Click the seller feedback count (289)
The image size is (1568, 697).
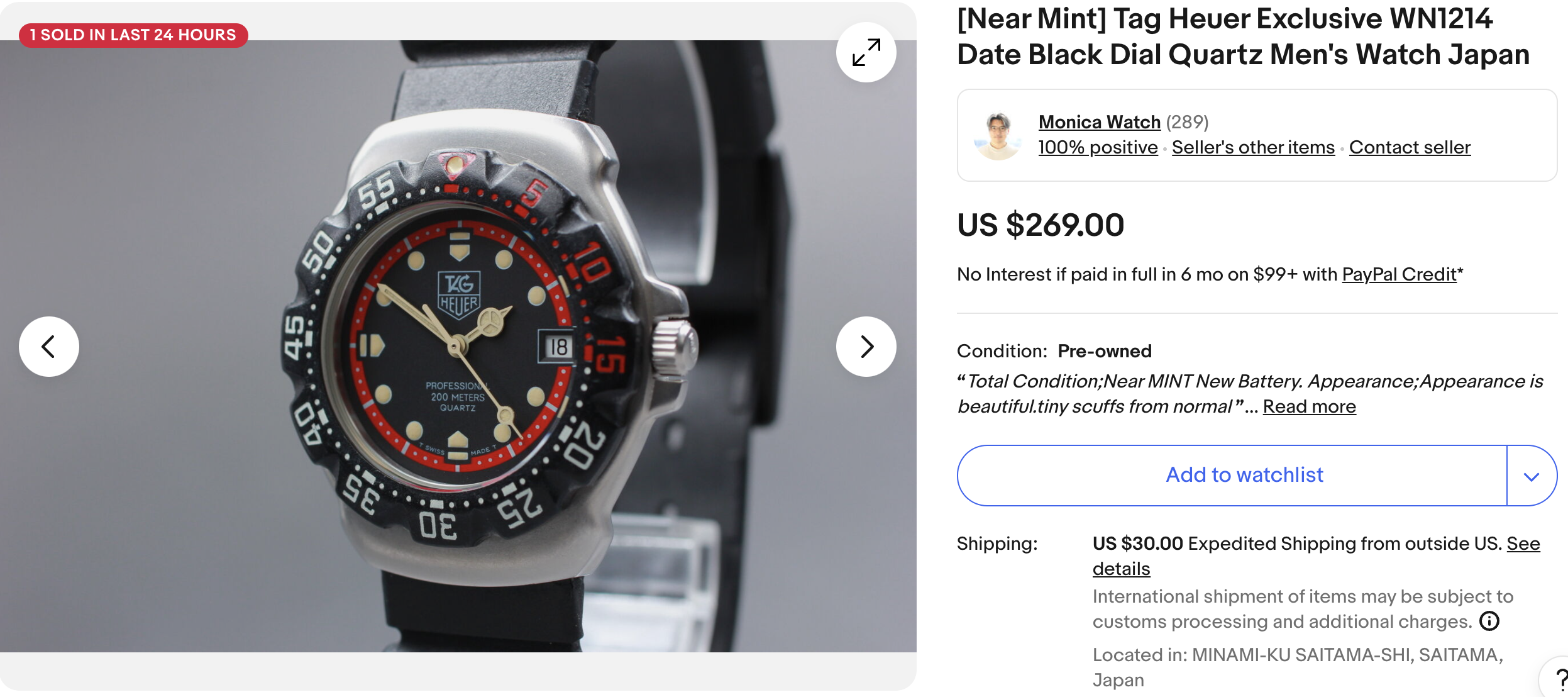(x=1187, y=122)
